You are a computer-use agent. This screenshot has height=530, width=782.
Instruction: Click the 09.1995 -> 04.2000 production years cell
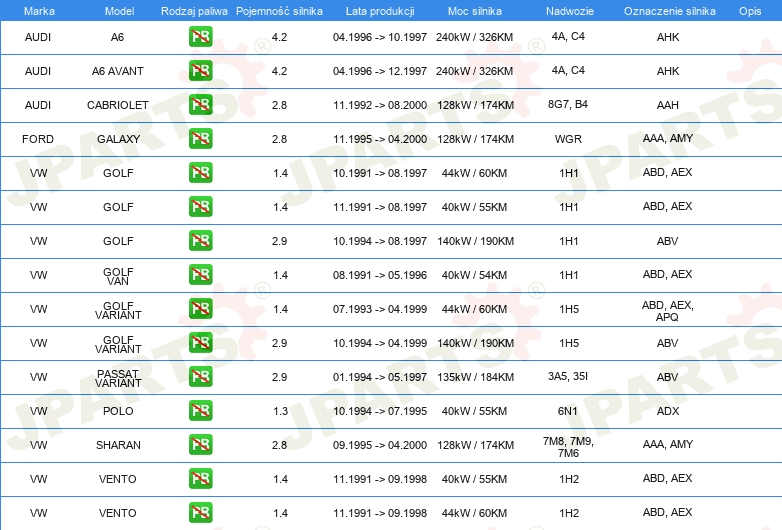click(380, 445)
